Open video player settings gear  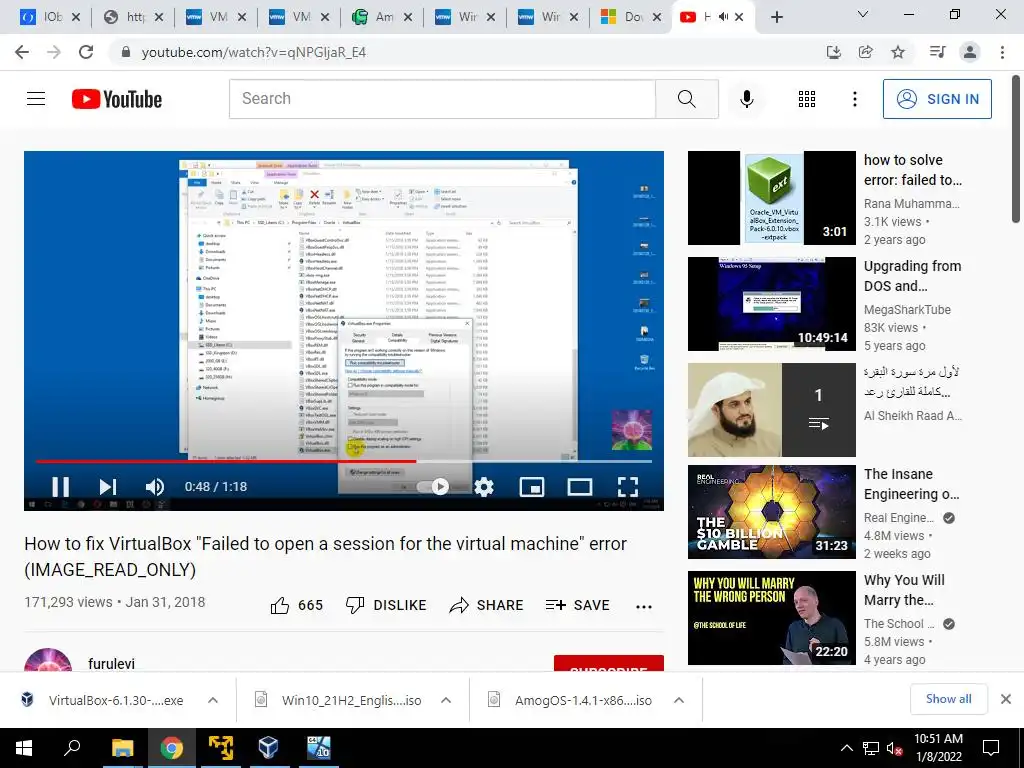coord(484,487)
